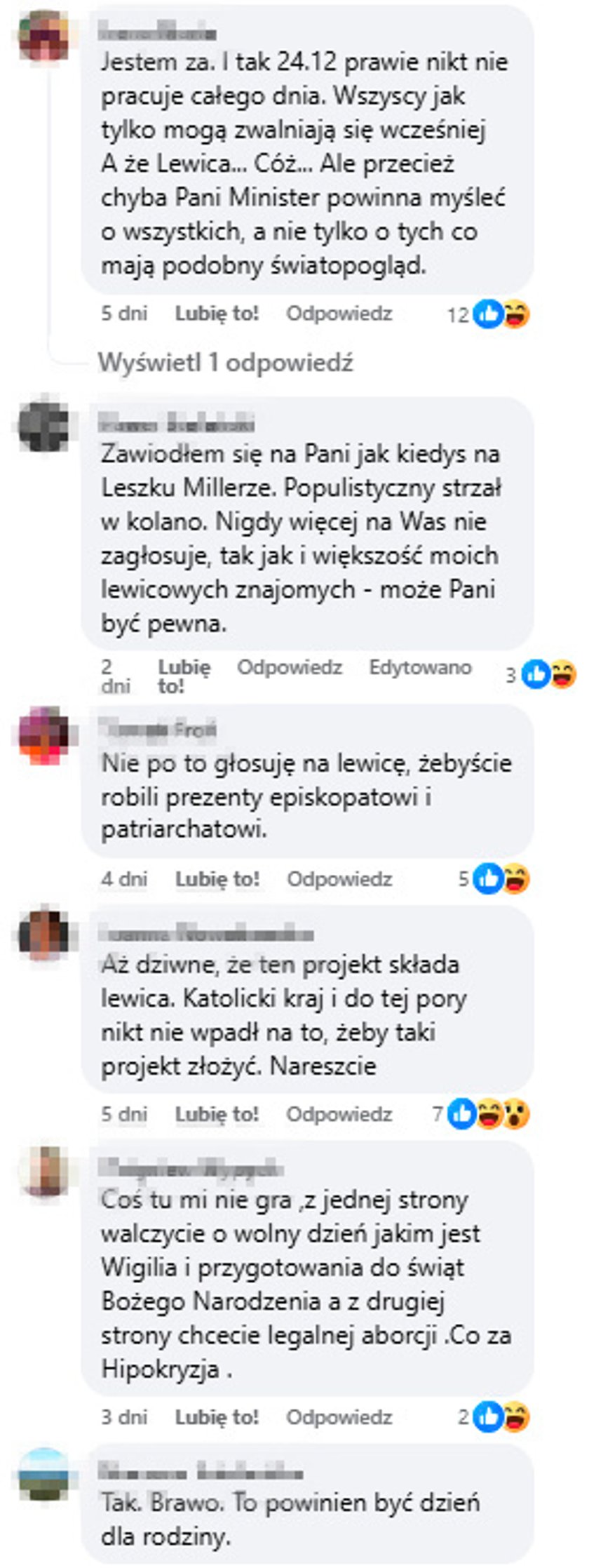
Task: Like the comment starting 'Jestem za'
Action: click(x=217, y=313)
